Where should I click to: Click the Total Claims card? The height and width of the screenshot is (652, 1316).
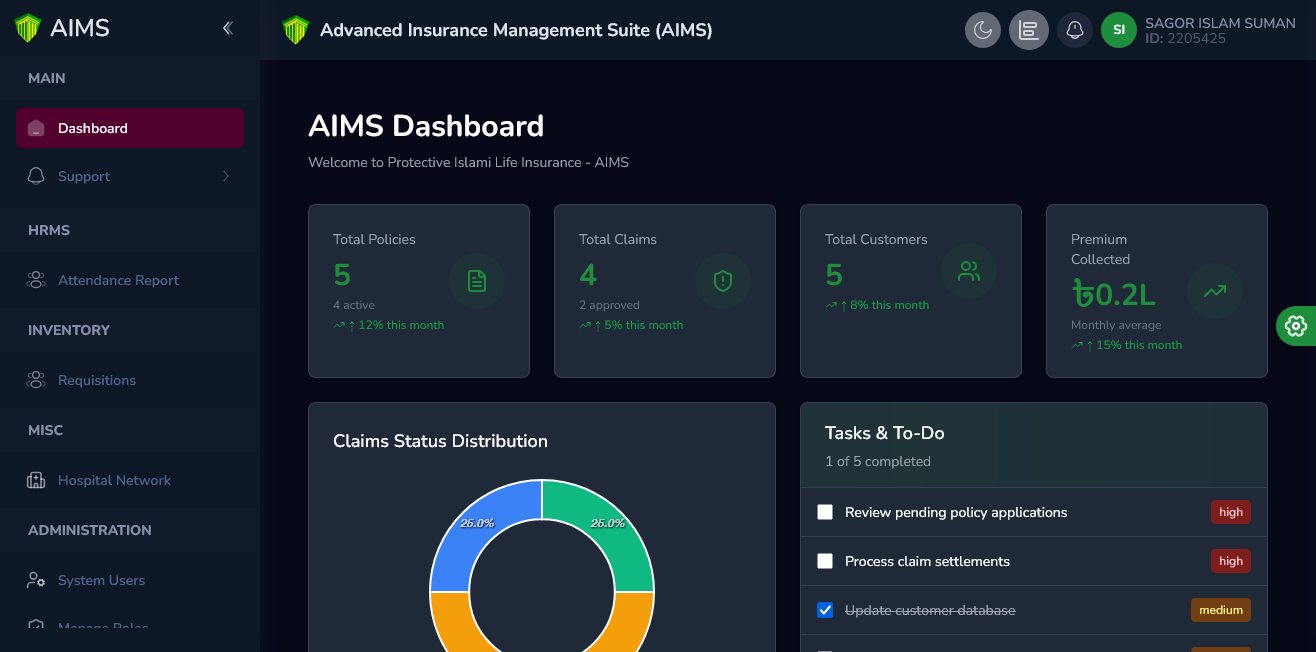click(665, 291)
